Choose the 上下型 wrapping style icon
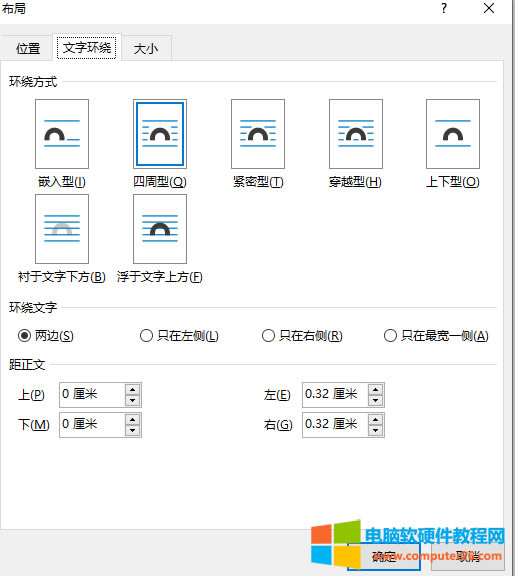Screen dimensions: 515x576 click(453, 134)
